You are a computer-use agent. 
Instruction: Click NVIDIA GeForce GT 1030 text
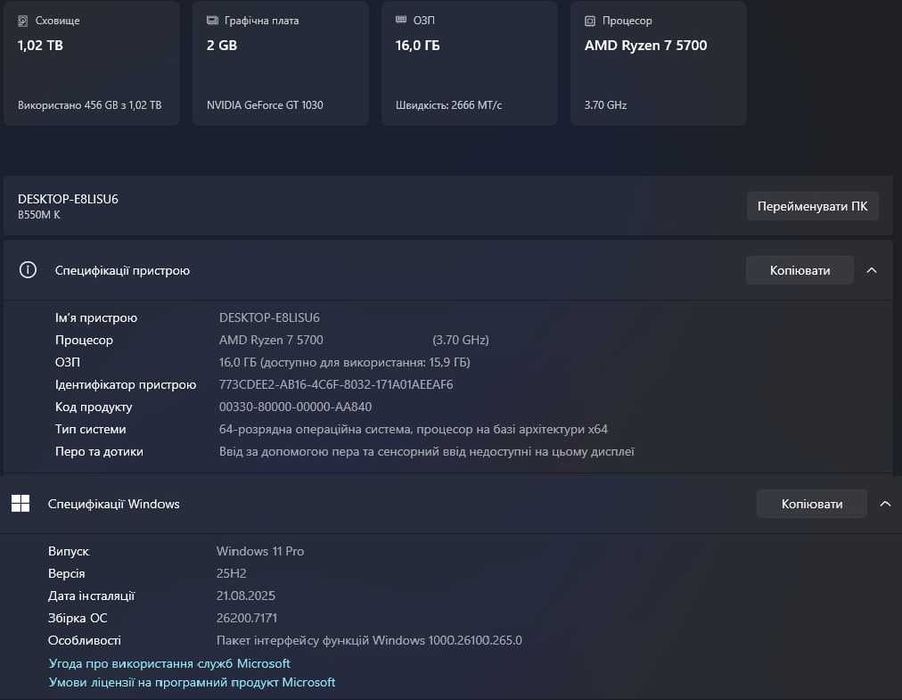265,105
